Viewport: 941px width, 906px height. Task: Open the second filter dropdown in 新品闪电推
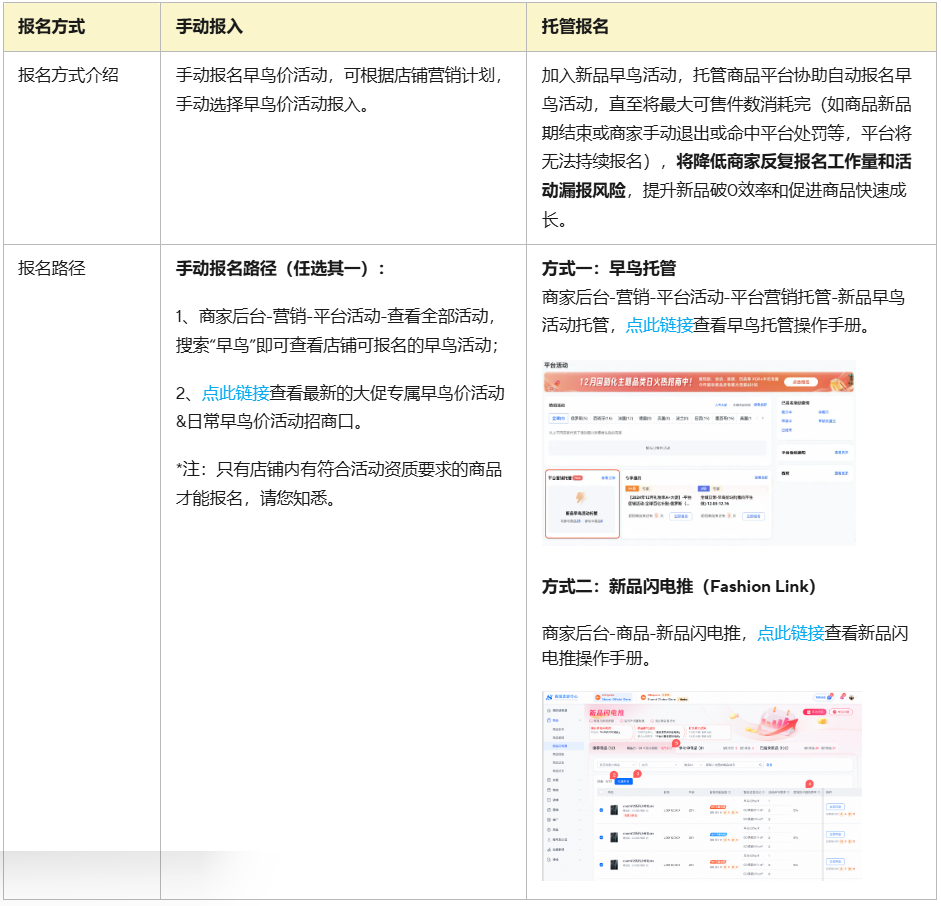(x=658, y=764)
